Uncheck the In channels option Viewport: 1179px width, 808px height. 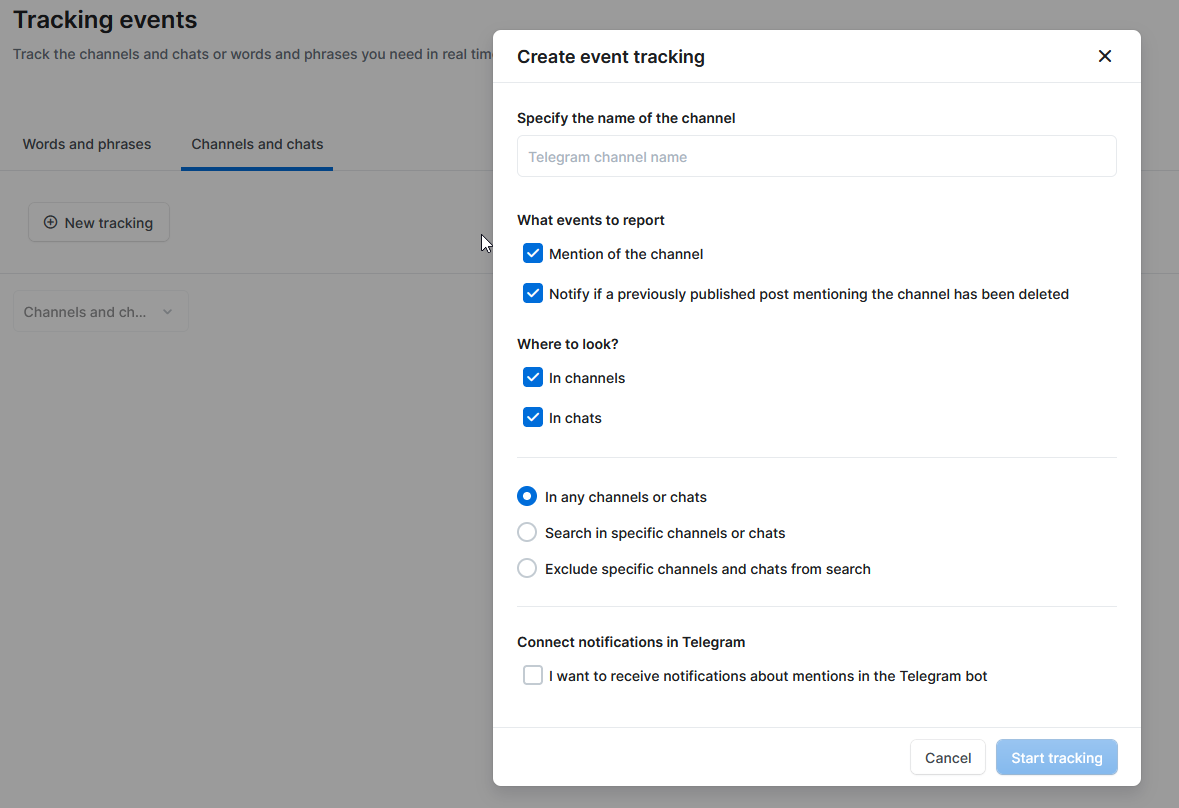coord(533,378)
